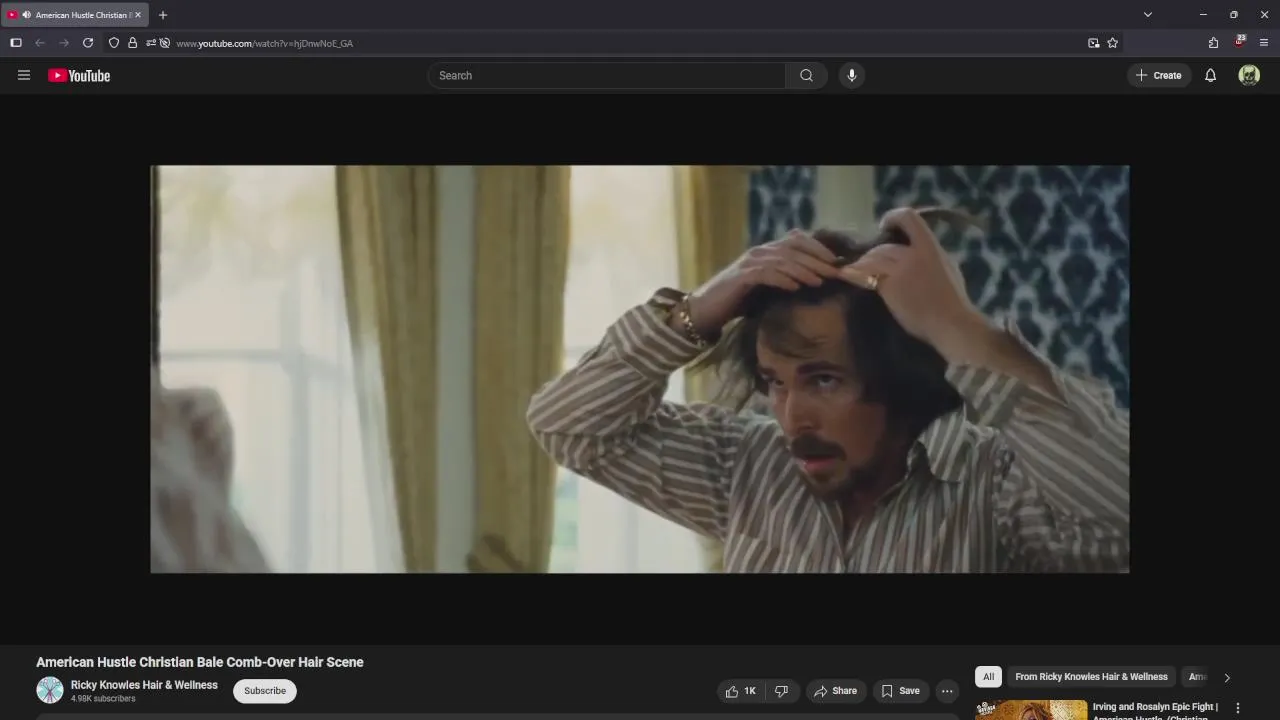Viewport: 1280px width, 720px height.
Task: Mute the tab using the speaker icon
Action: [x=26, y=15]
